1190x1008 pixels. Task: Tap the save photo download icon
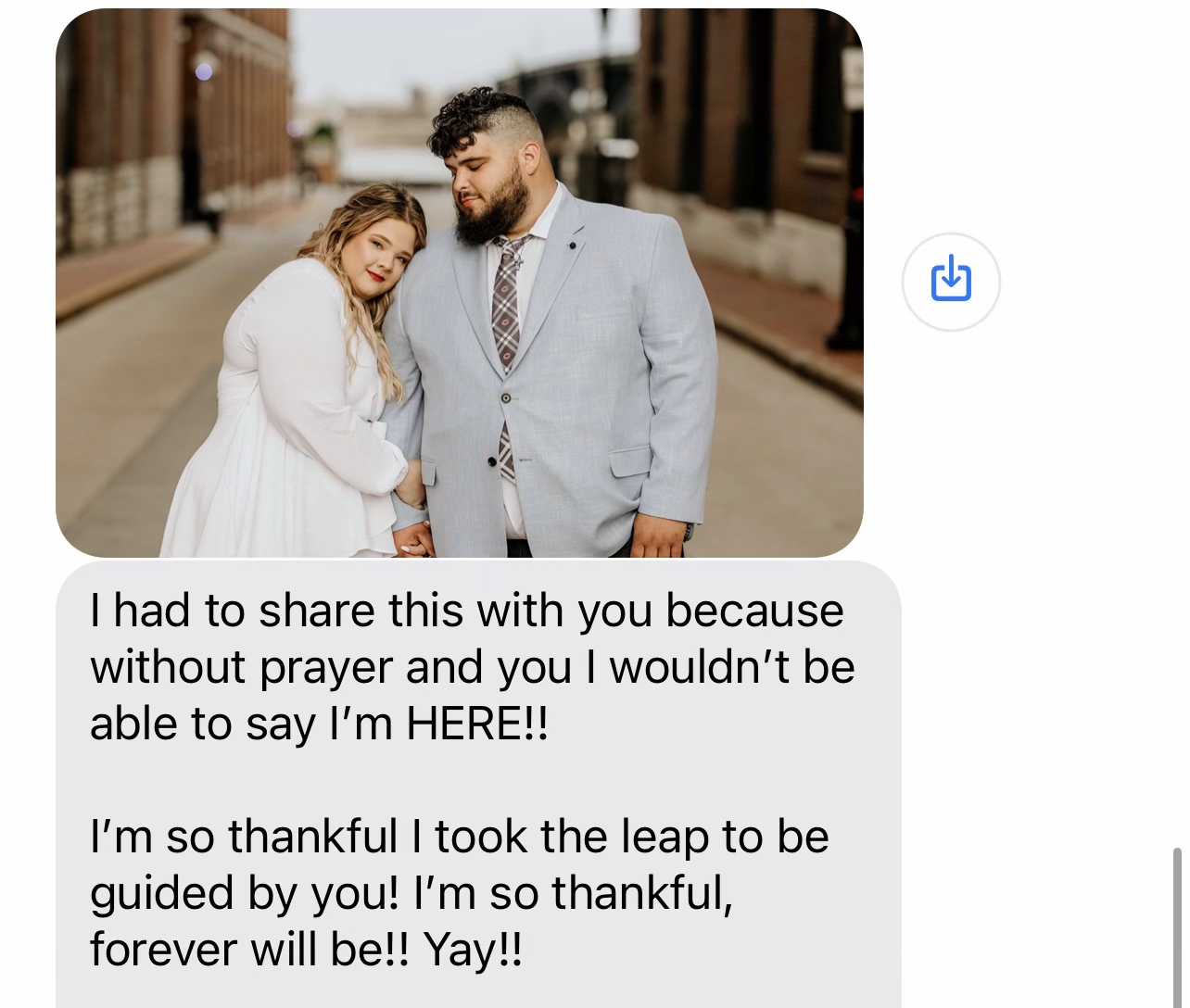click(951, 280)
